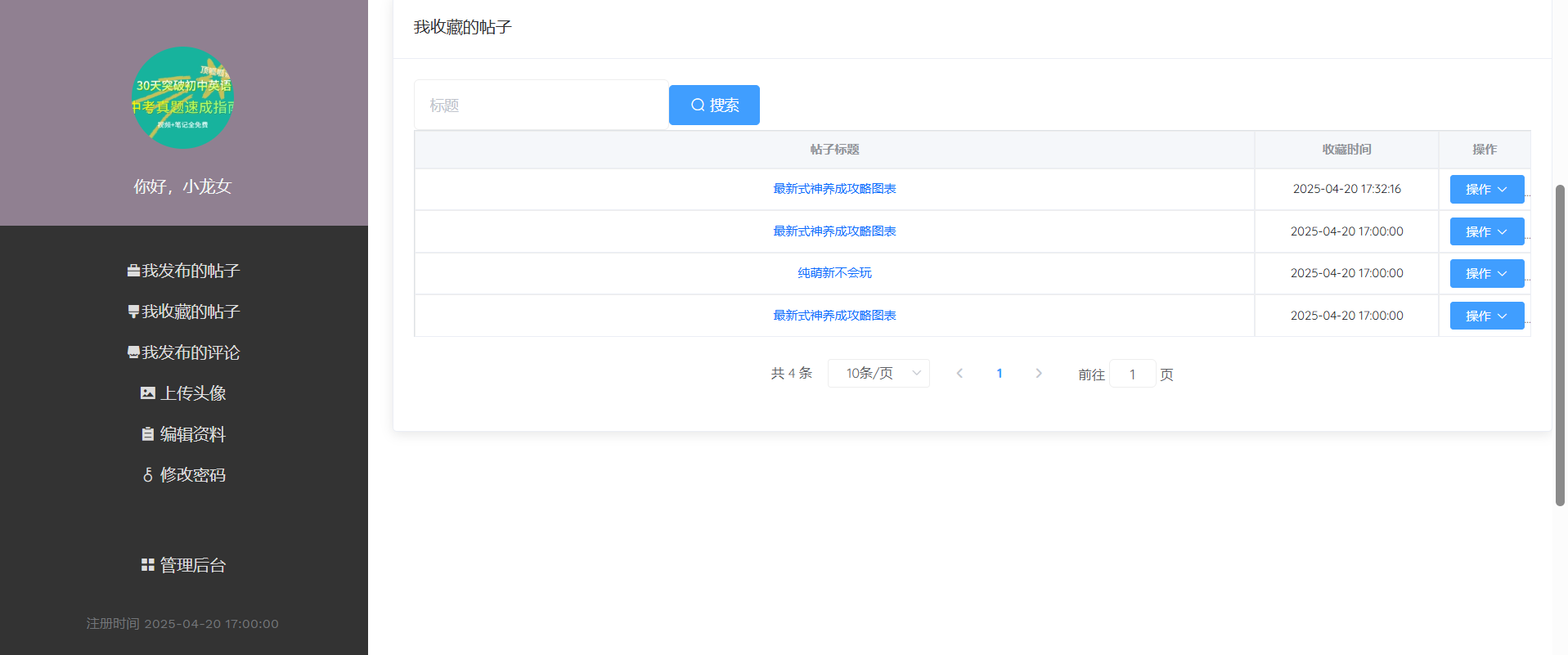Click the 前往 page number input
This screenshot has height=655, width=1568.
tap(1132, 374)
